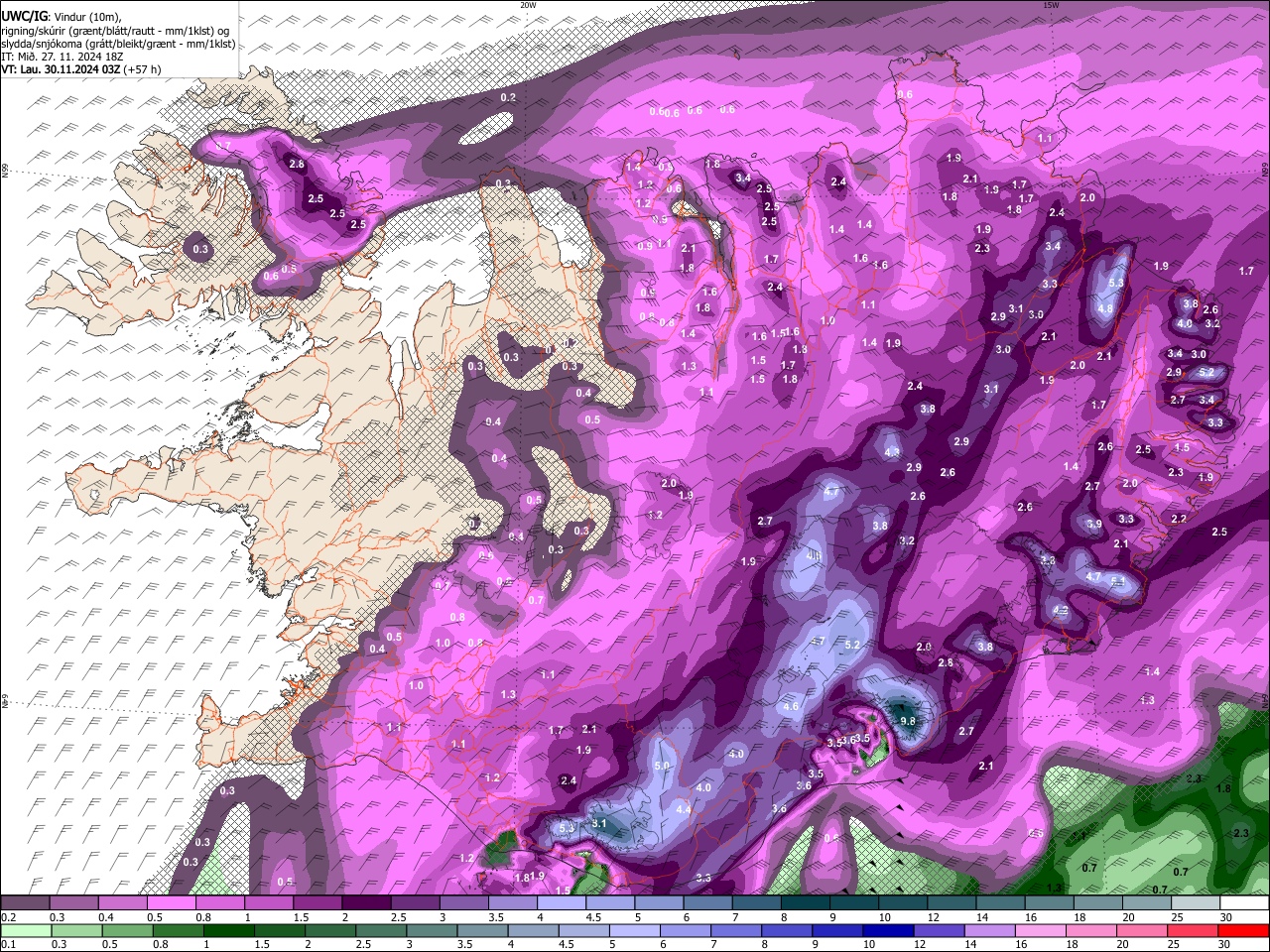Select the pale green 0.1–0.3 swatch in lower legend
This screenshot has height=952, width=1270.
pyautogui.click(x=25, y=930)
